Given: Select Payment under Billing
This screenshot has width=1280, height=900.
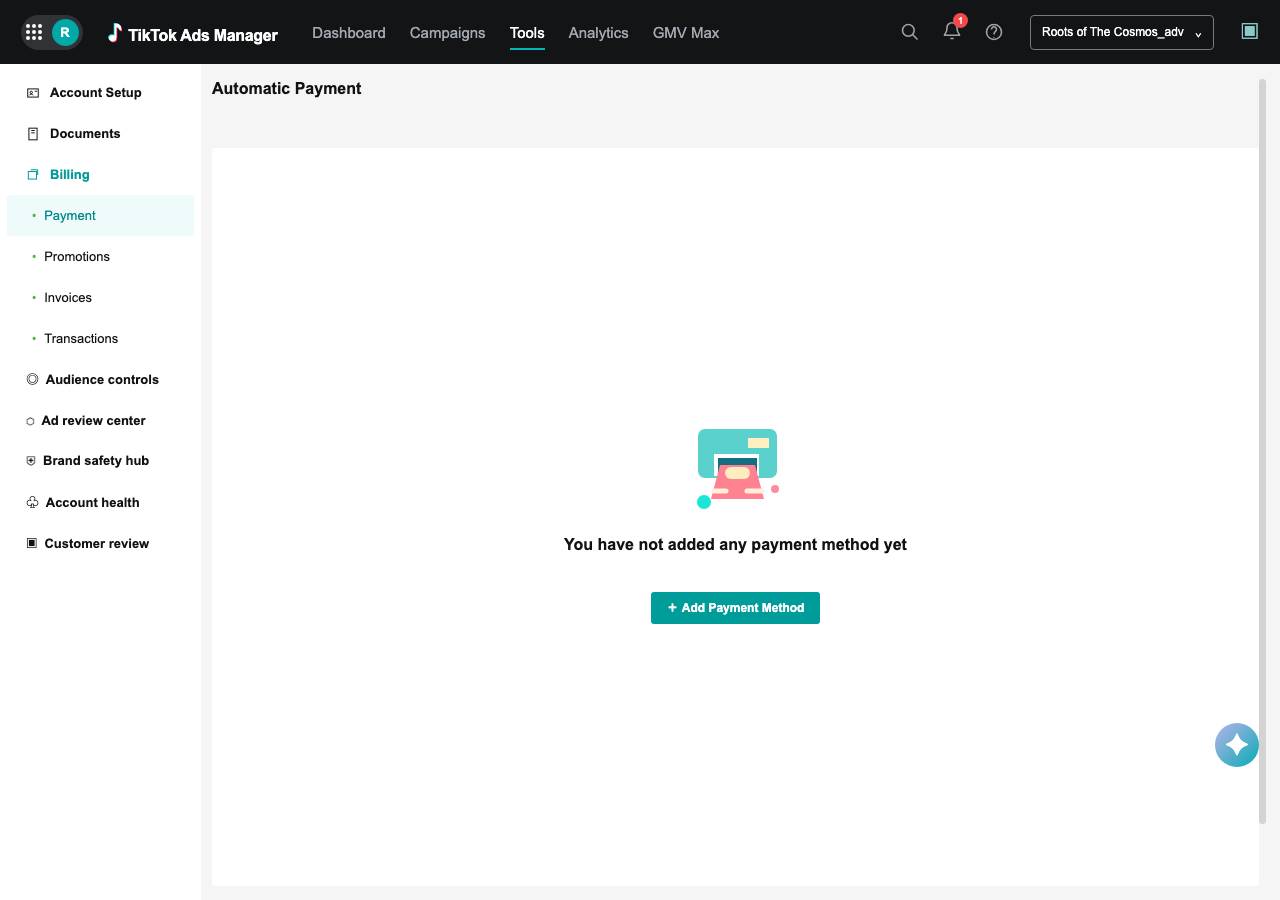Looking at the screenshot, I should (100, 215).
